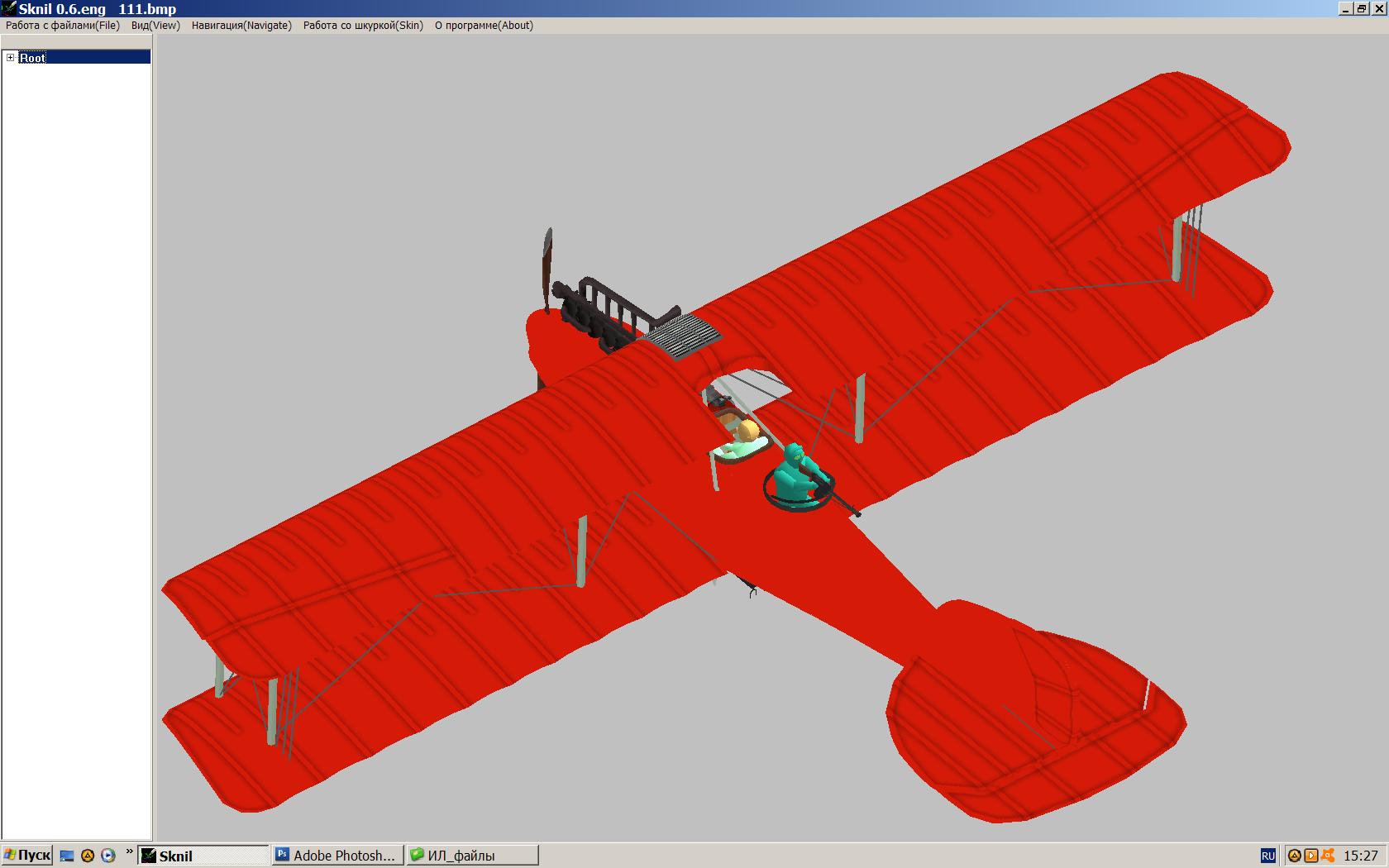Image resolution: width=1389 pixels, height=868 pixels.
Task: Click the RU language indicator
Action: [1268, 856]
